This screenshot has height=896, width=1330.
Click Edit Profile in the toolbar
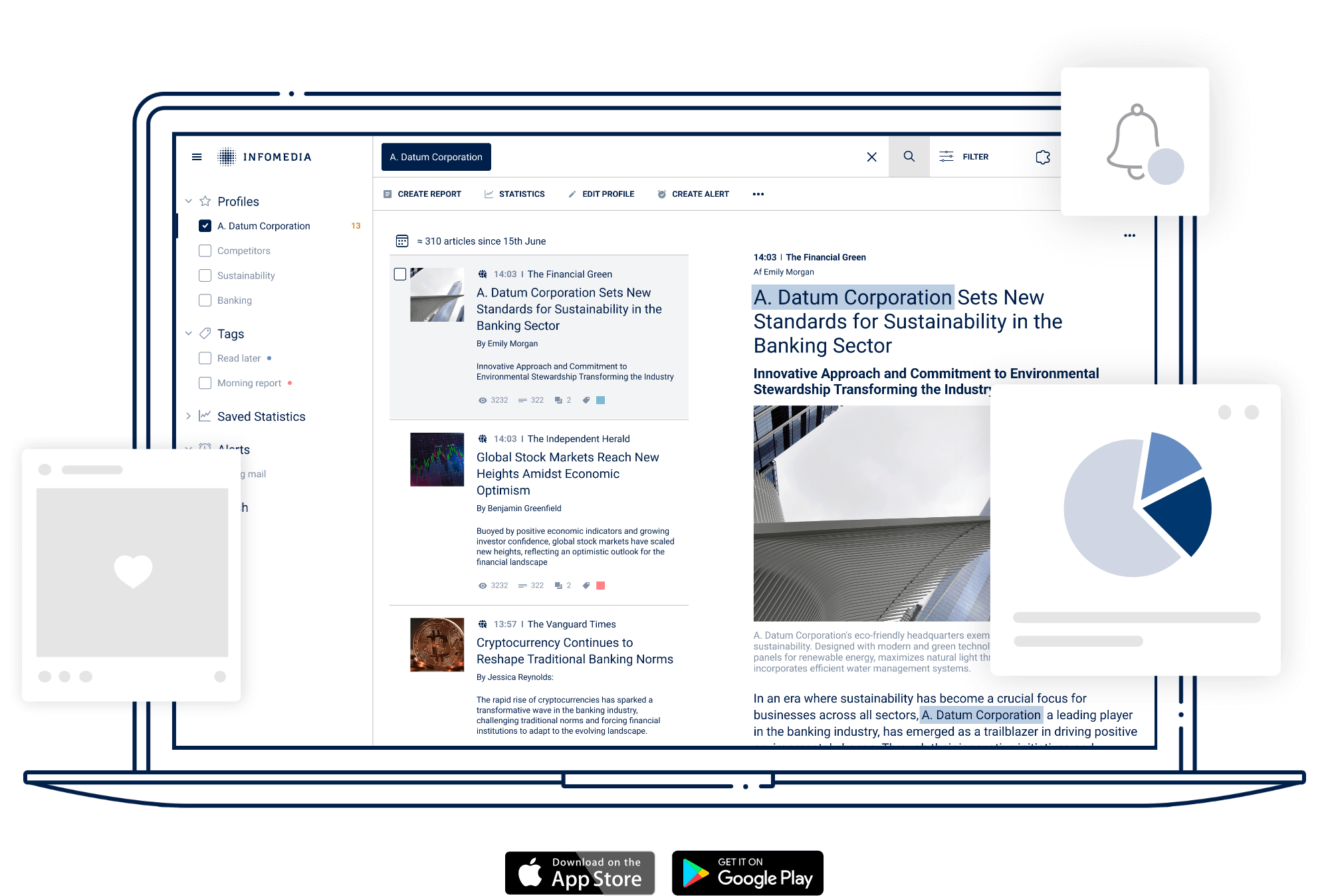[x=601, y=194]
